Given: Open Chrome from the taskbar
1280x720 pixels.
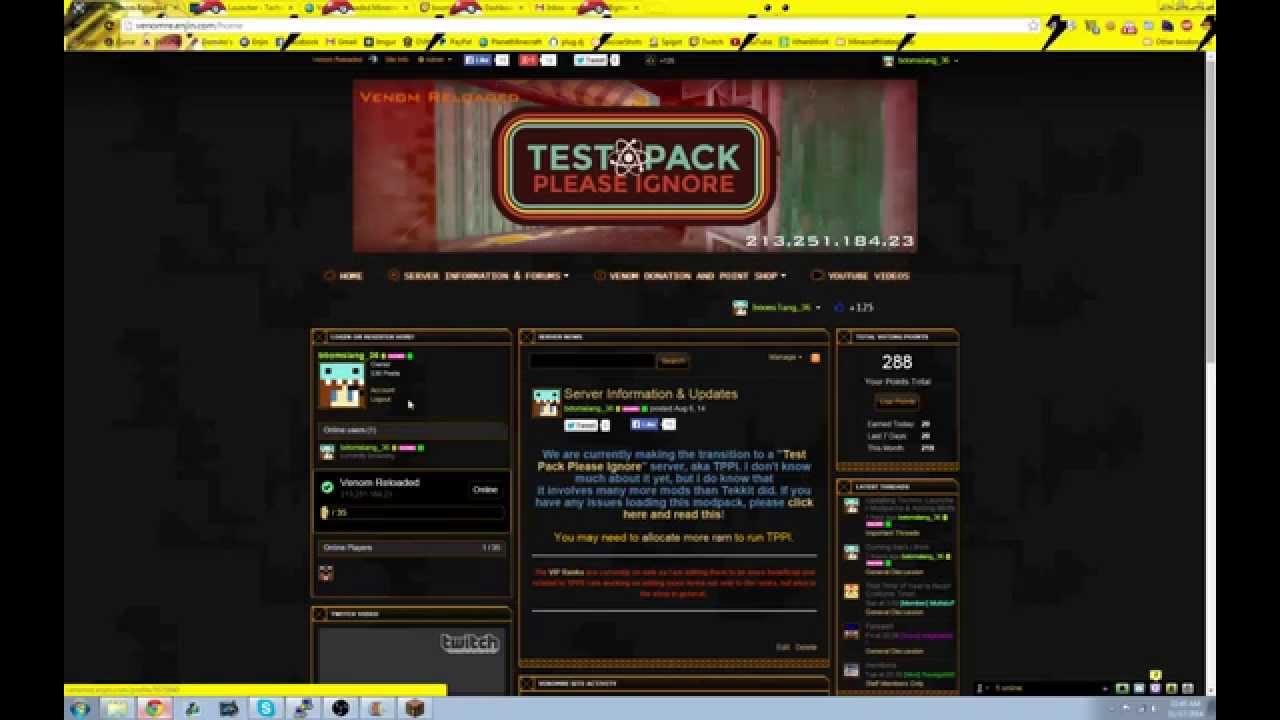Looking at the screenshot, I should (155, 708).
